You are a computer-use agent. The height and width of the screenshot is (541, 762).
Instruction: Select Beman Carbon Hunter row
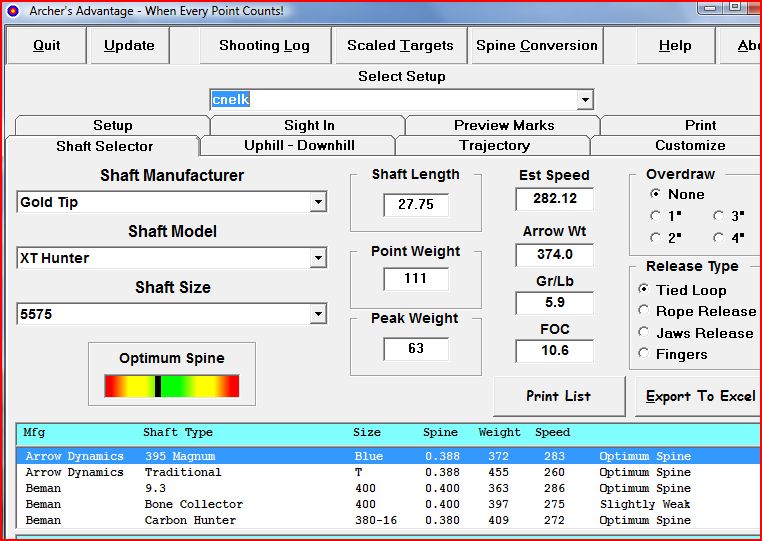tap(389, 520)
